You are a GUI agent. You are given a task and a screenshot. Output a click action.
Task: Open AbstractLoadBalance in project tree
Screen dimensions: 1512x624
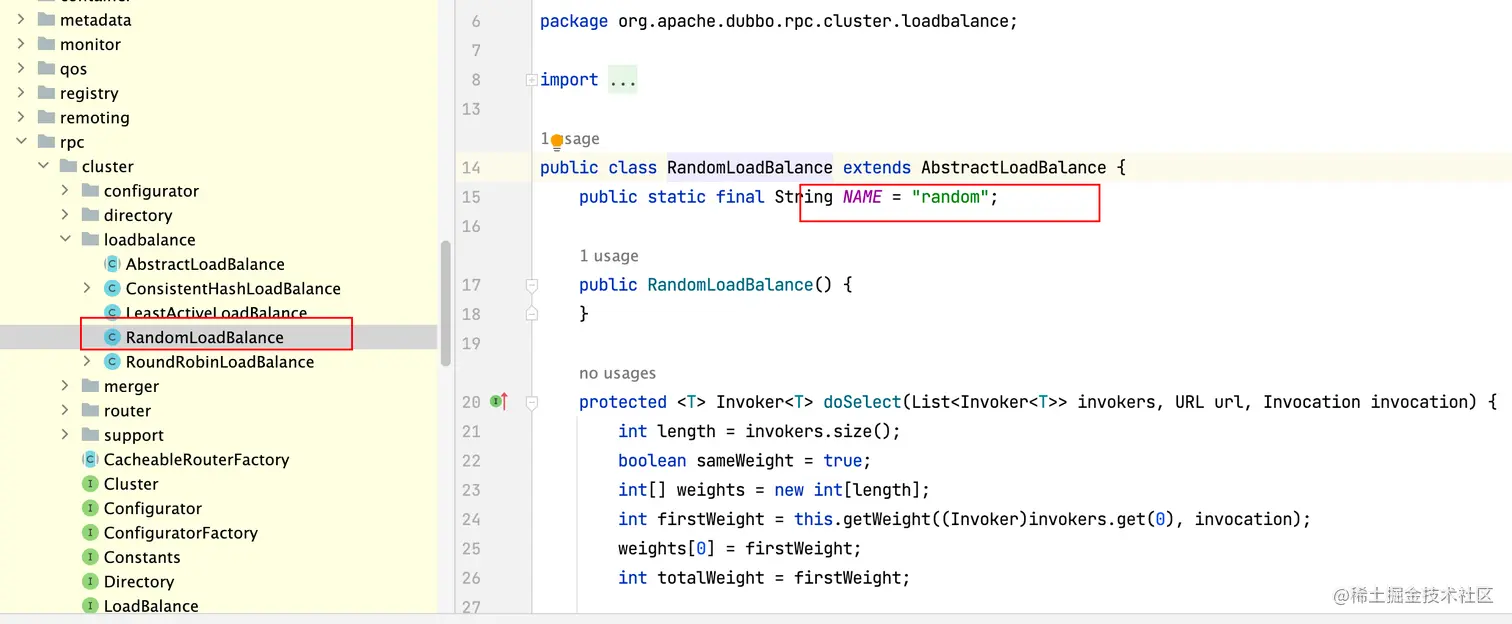[x=205, y=264]
